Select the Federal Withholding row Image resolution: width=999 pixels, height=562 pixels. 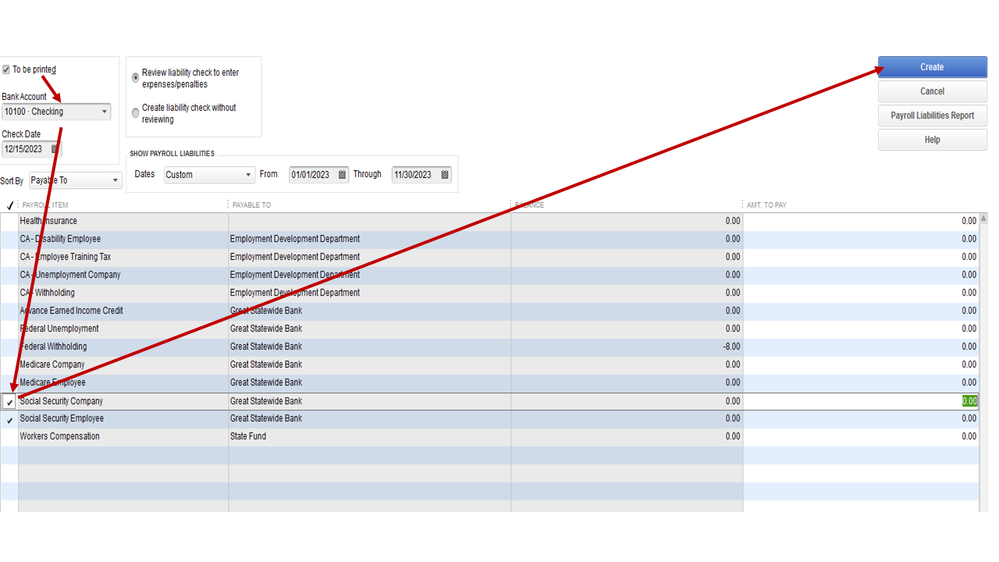(x=489, y=347)
